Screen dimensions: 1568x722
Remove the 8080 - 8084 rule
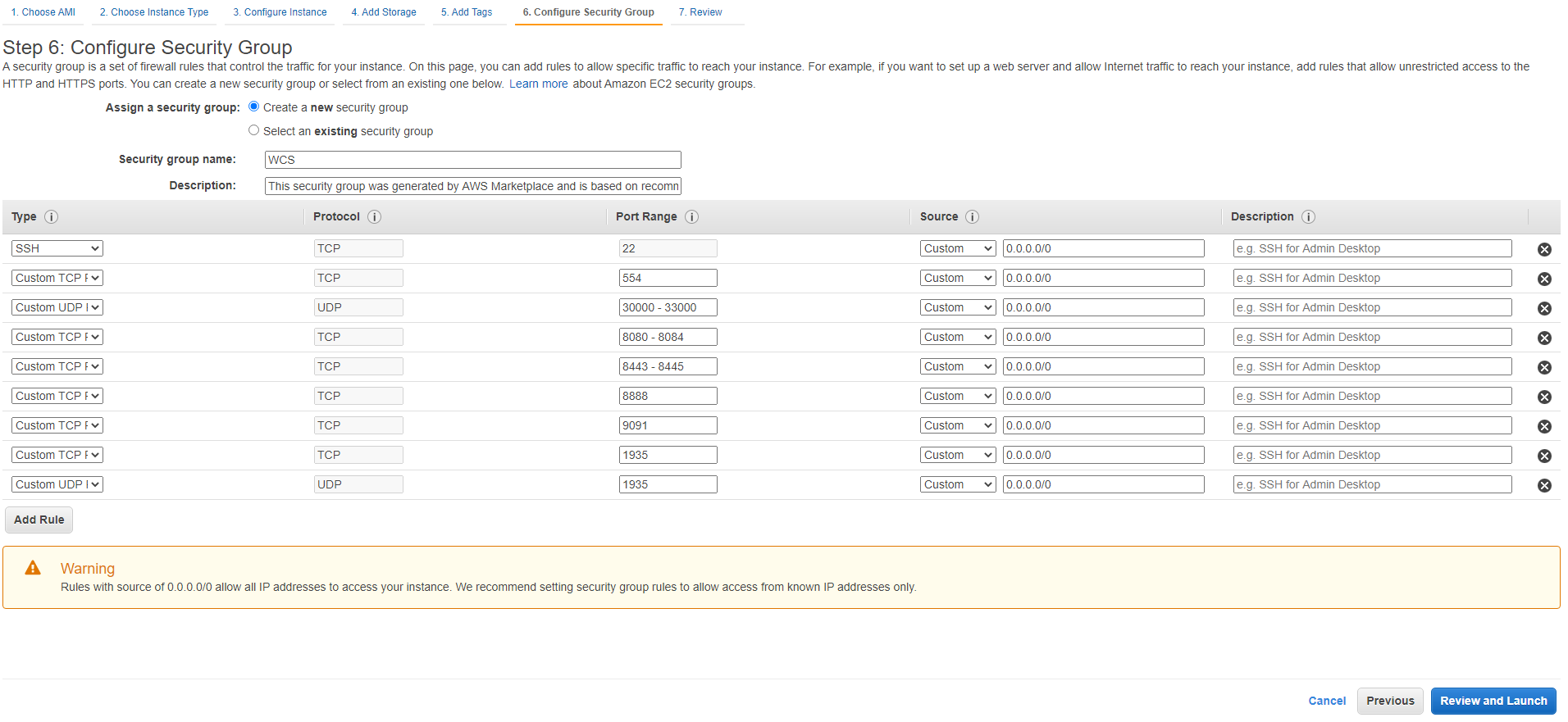pos(1543,338)
